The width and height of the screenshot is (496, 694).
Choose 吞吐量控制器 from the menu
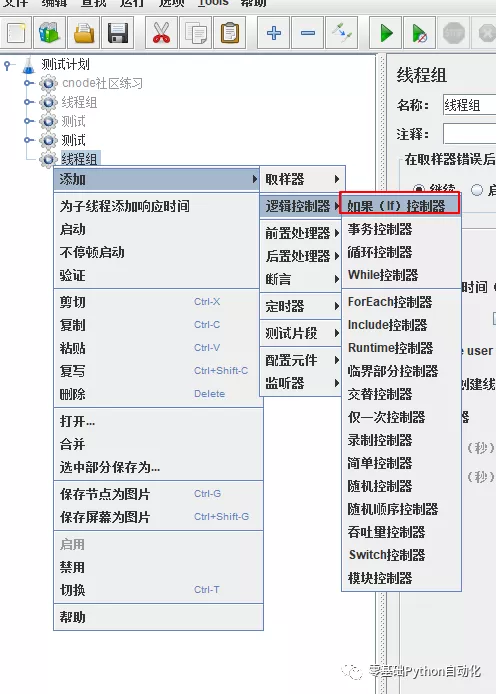[x=401, y=532]
